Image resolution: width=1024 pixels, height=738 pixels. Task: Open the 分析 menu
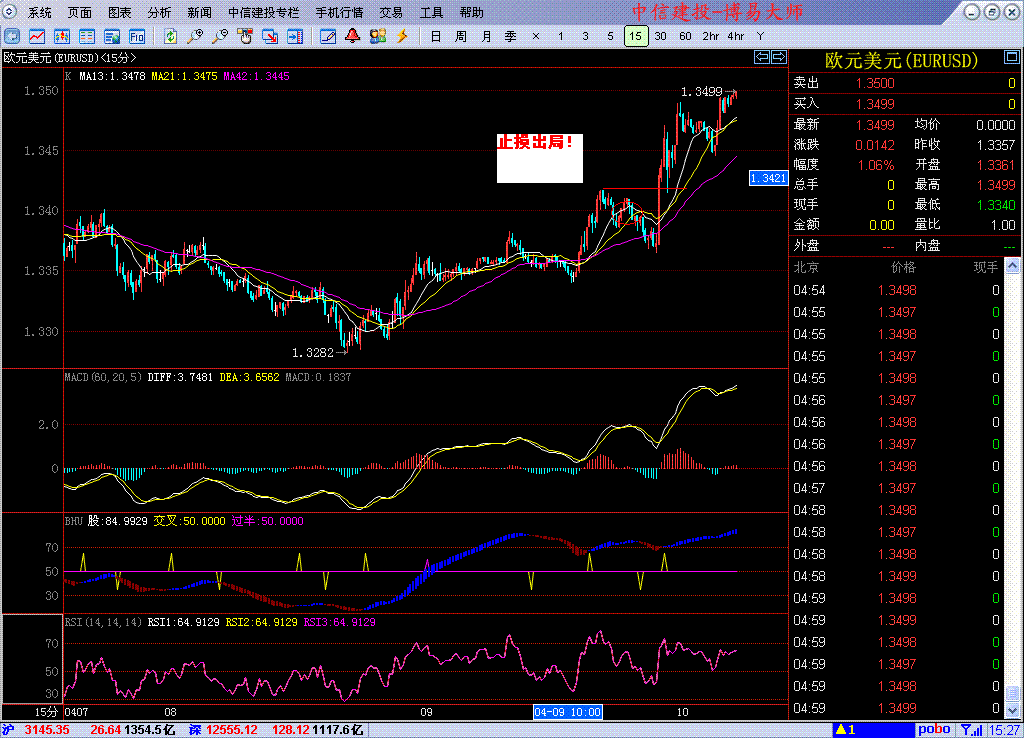point(159,12)
